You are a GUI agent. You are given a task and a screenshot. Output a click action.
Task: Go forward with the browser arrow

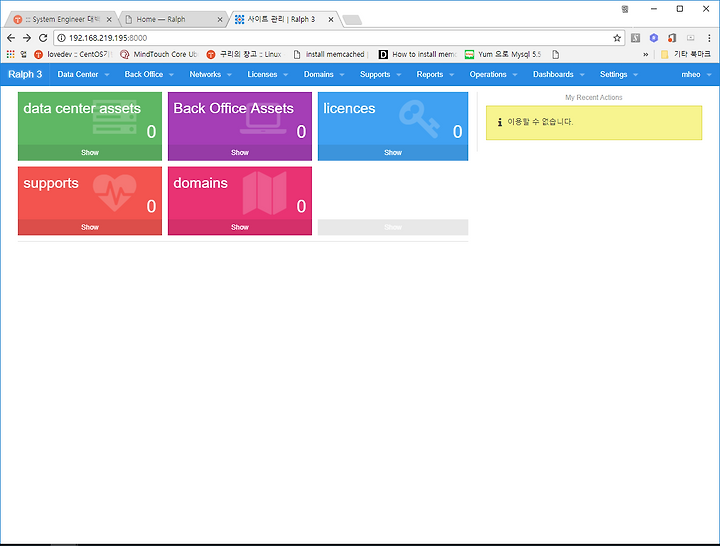[x=27, y=38]
